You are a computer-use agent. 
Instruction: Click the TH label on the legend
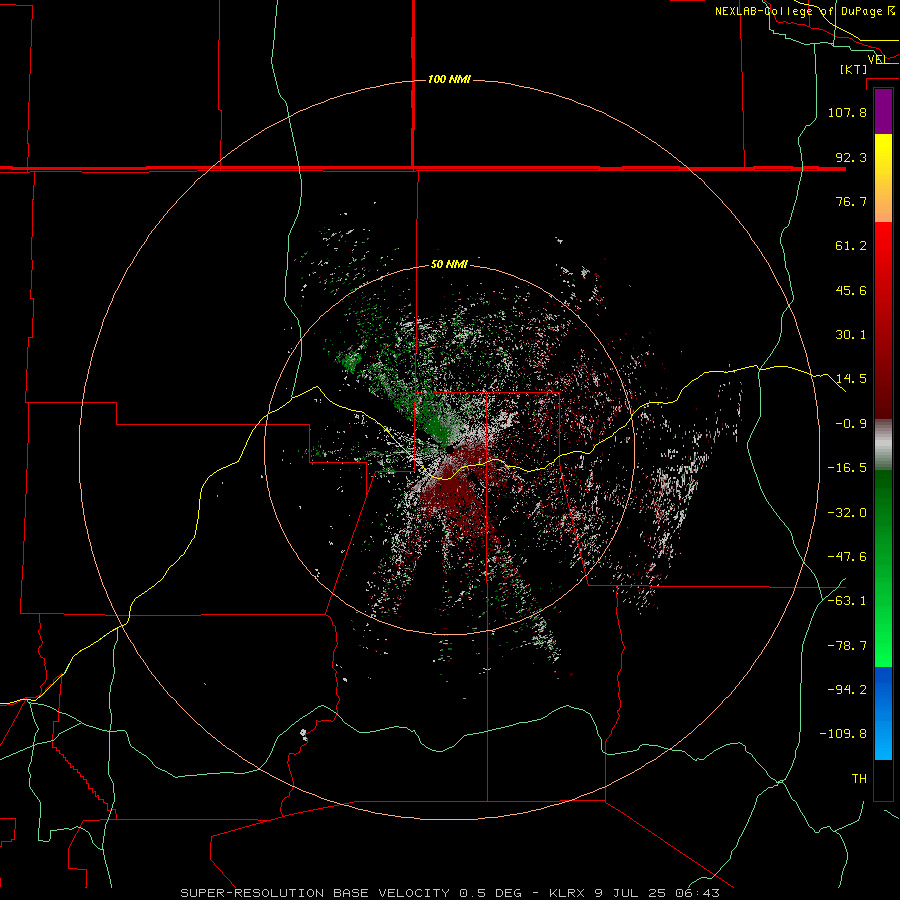coord(859,779)
